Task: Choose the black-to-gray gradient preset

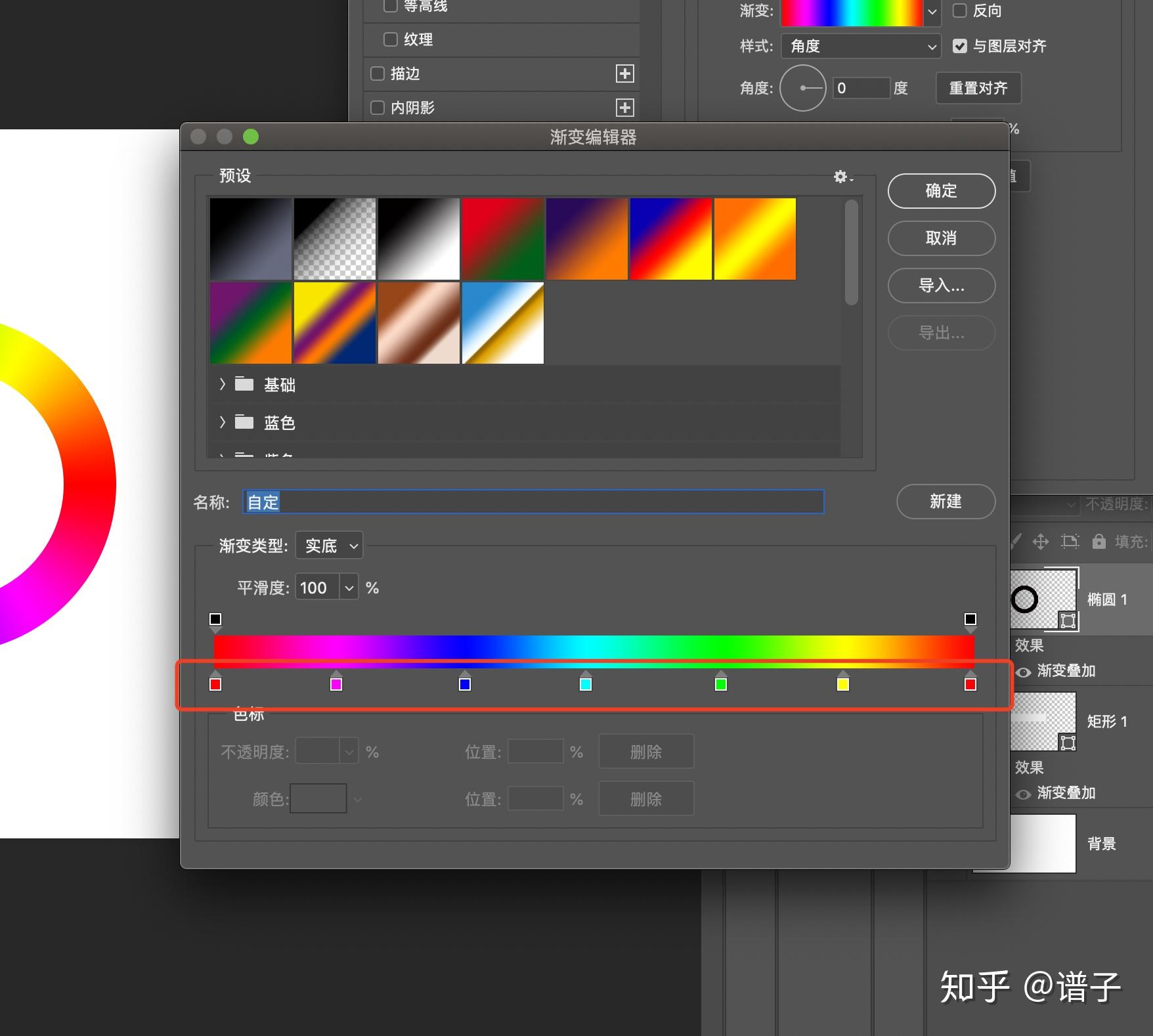Action: [x=251, y=239]
